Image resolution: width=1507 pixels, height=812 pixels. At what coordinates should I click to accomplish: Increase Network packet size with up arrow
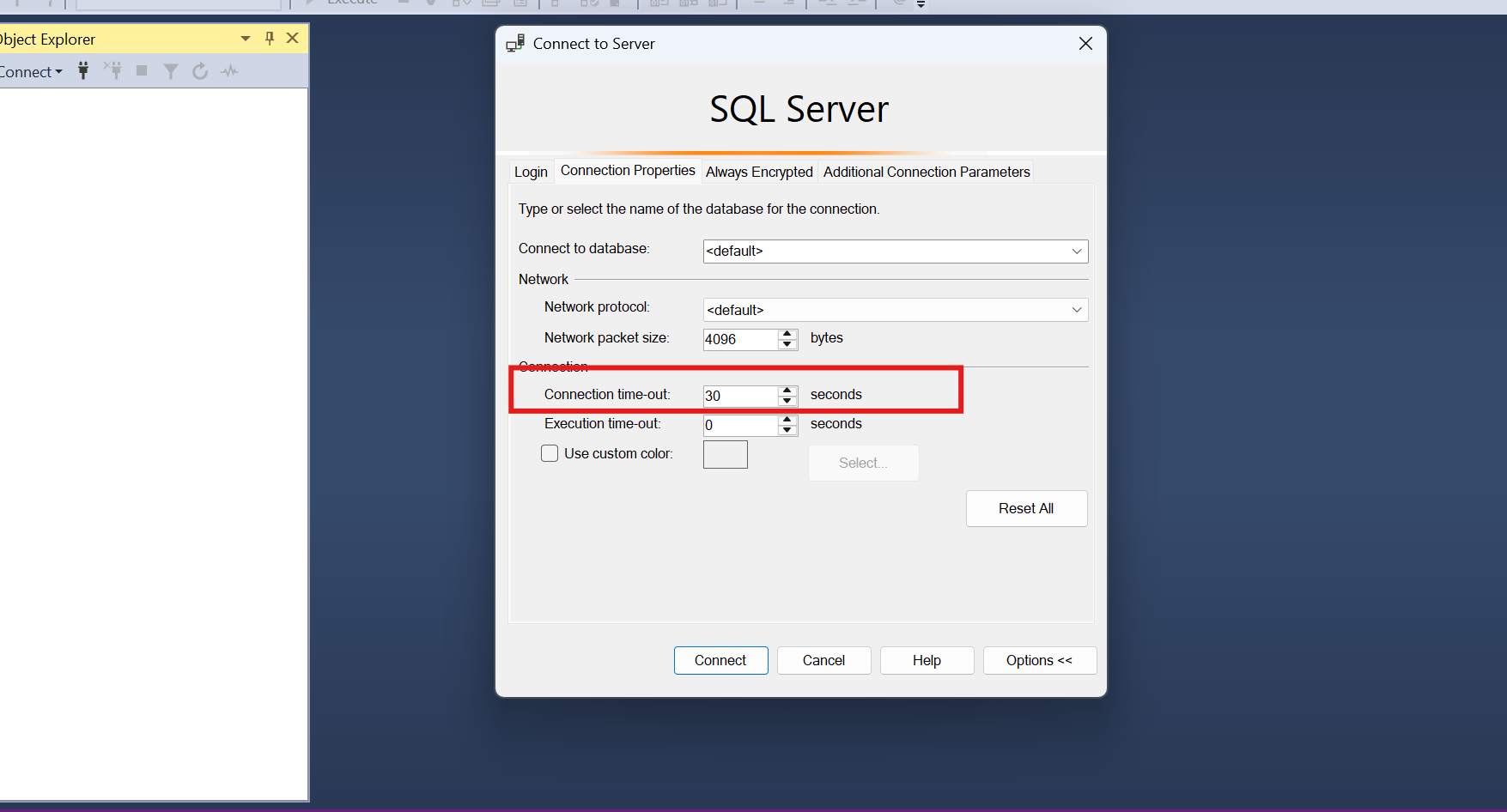787,334
